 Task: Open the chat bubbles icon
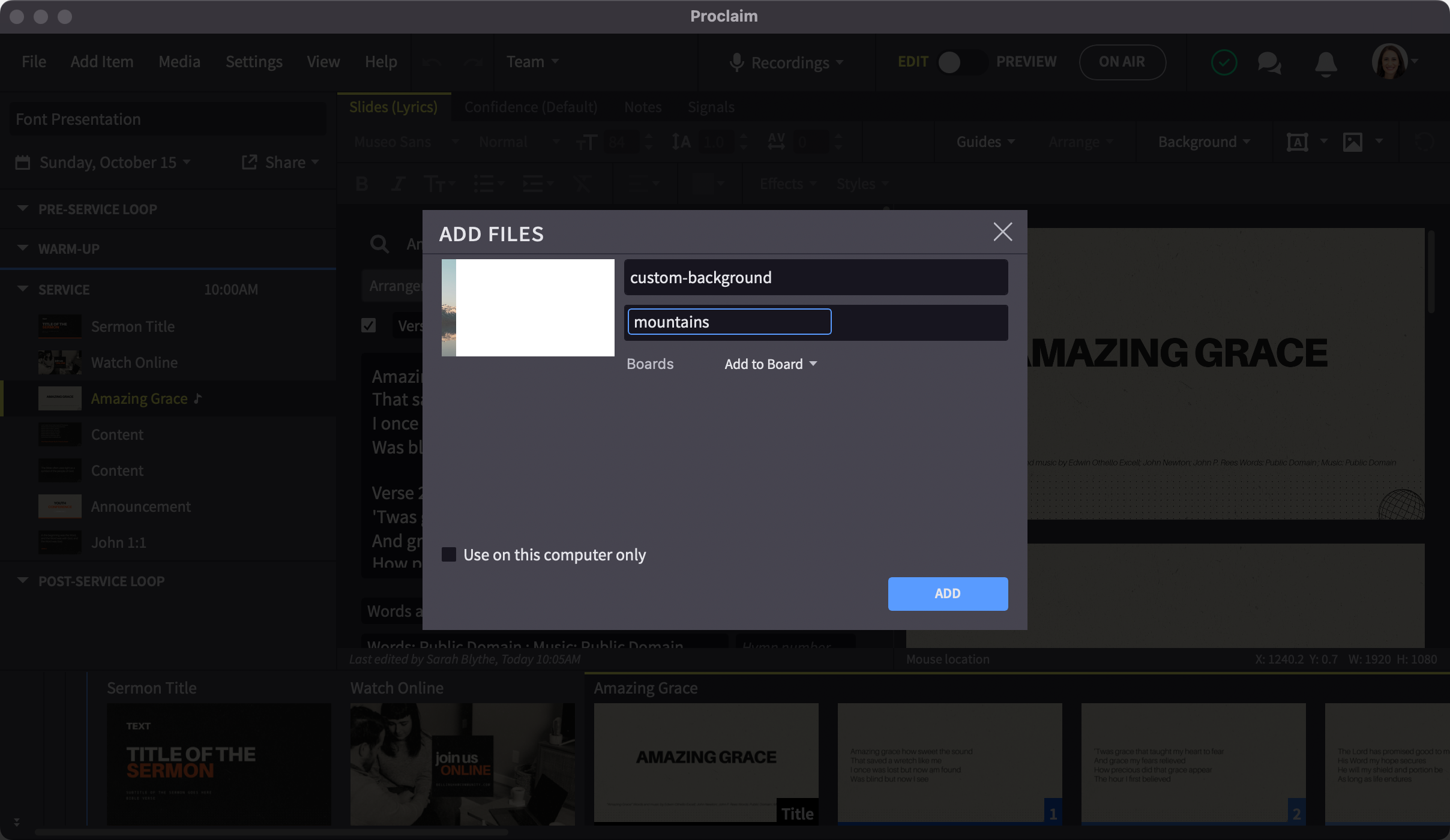click(x=1269, y=62)
